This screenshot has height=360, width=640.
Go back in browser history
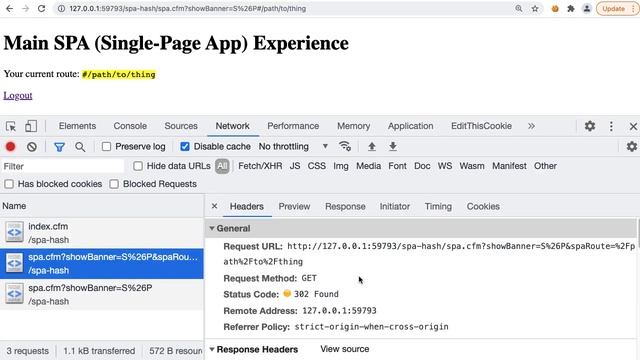[x=9, y=9]
